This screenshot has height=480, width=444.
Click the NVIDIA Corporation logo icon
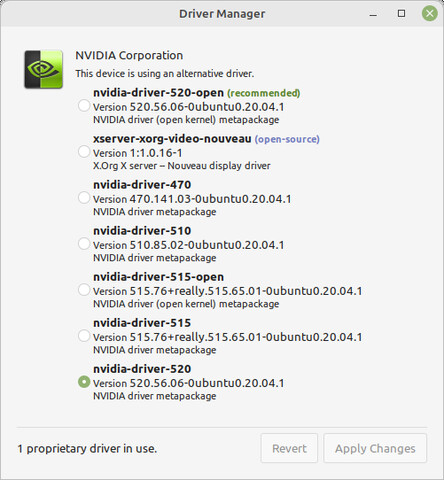pos(43,69)
